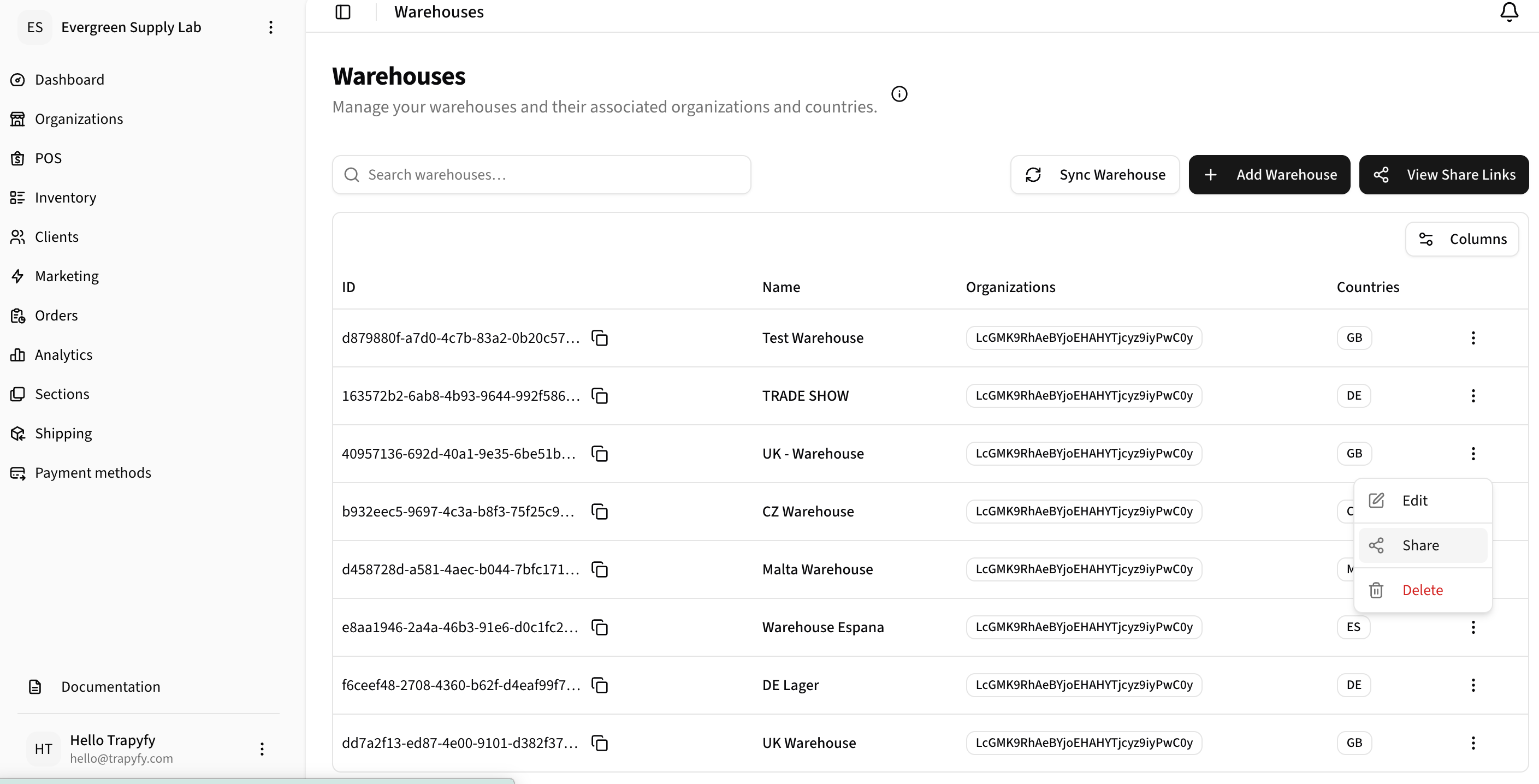Open Clients section
Screen dimensions: 1539x784
pos(57,237)
